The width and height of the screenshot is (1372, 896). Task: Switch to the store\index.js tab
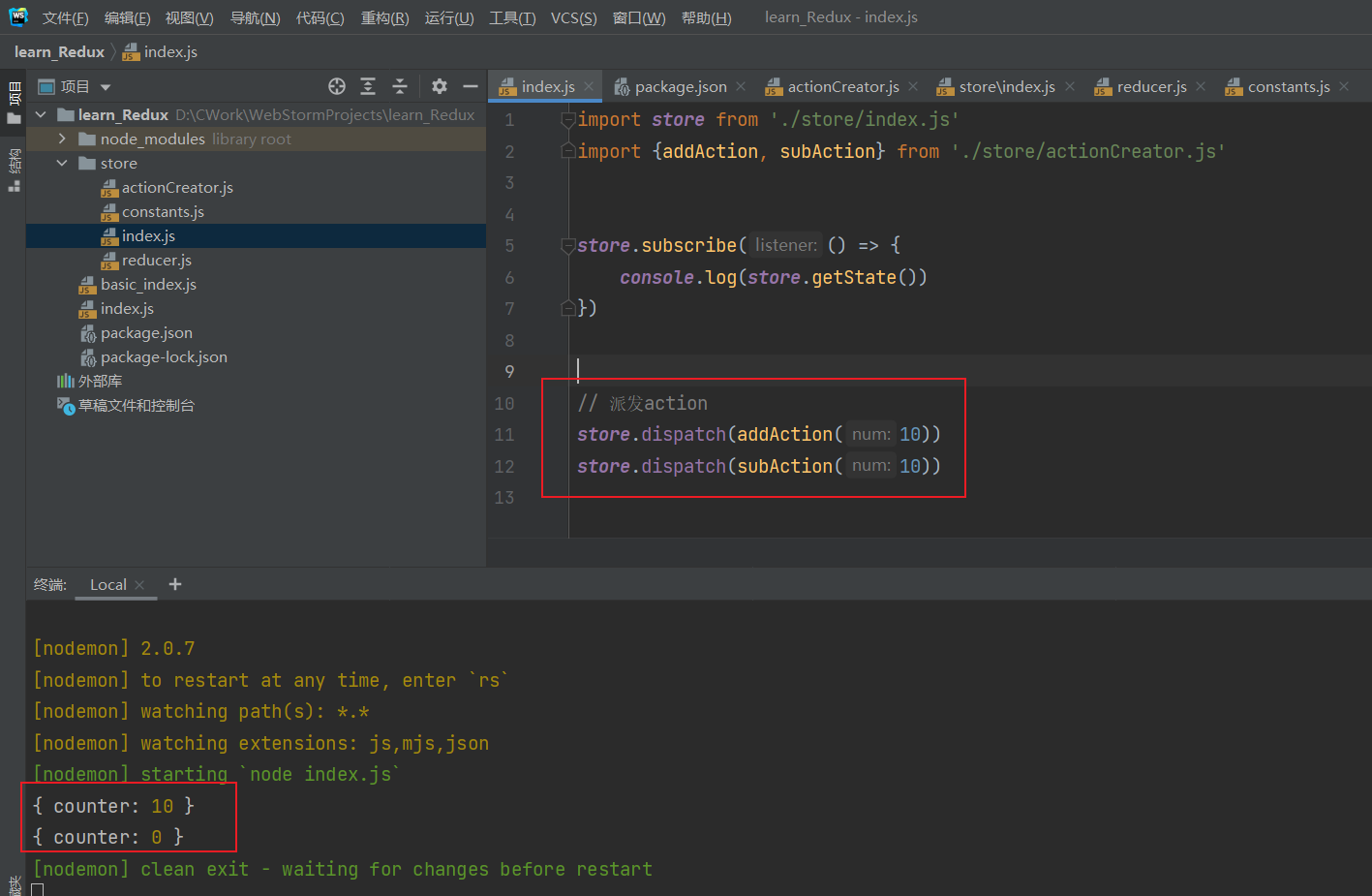point(1006,86)
